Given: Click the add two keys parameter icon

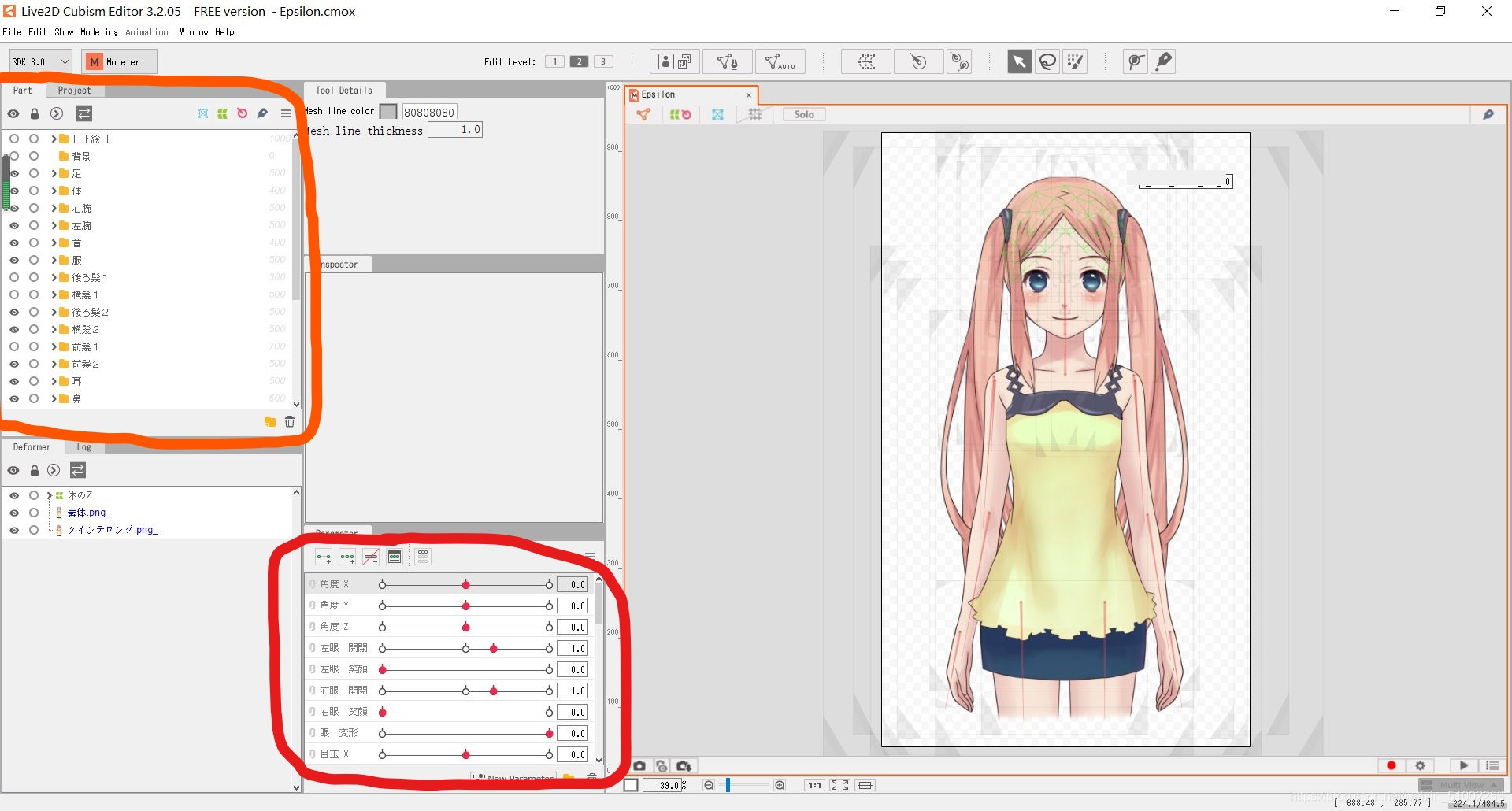Looking at the screenshot, I should [x=324, y=557].
